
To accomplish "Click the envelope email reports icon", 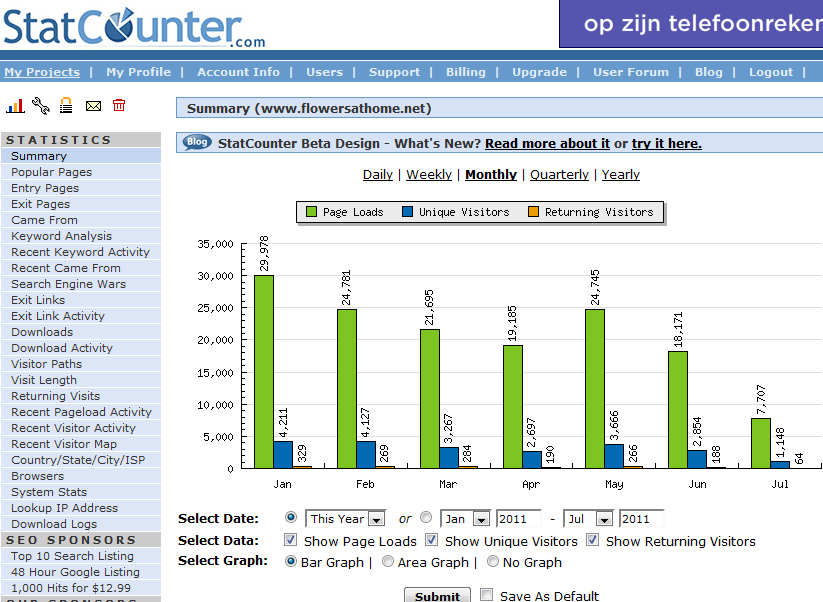I will (93, 106).
